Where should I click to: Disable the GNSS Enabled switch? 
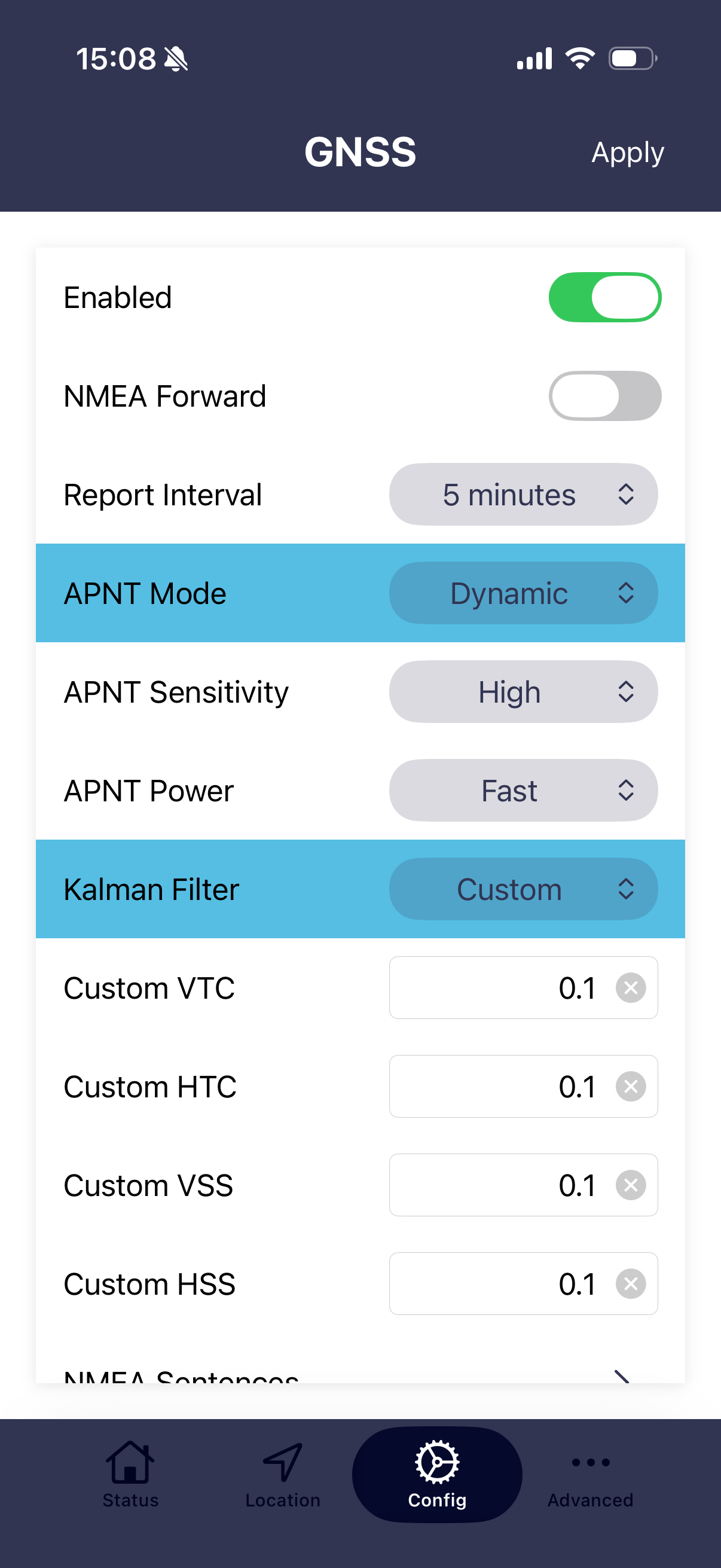(605, 297)
